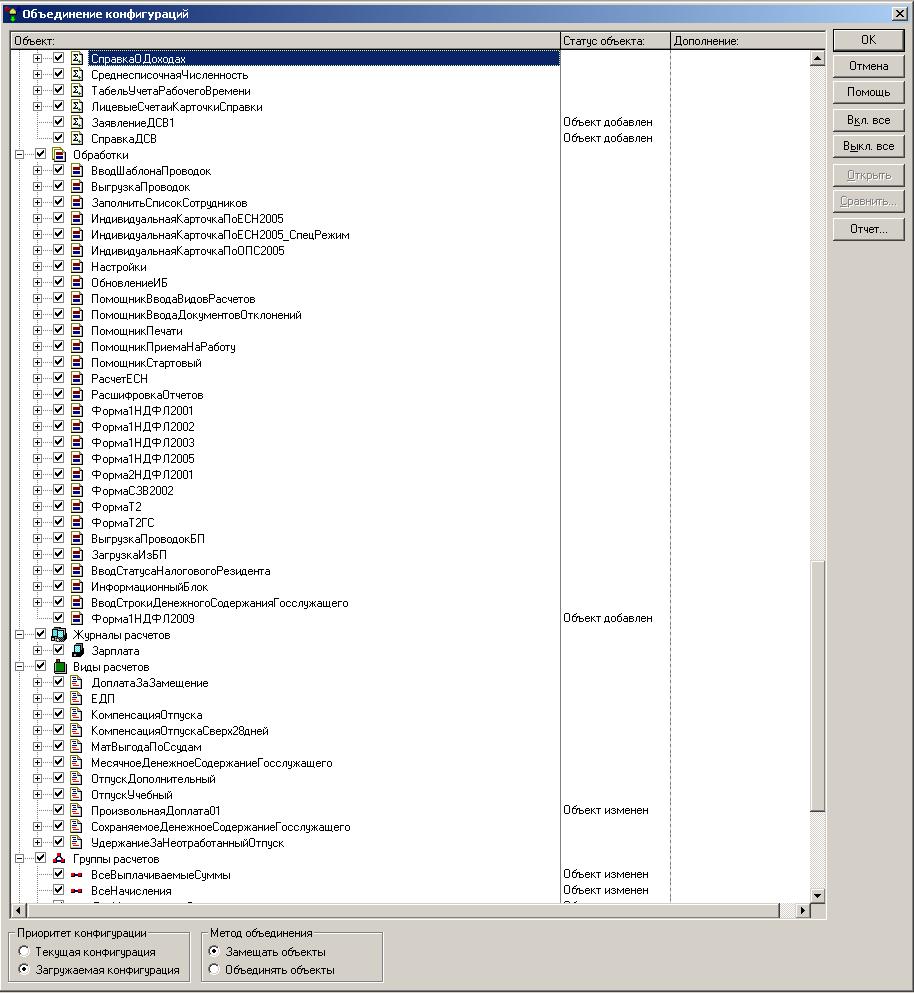Click the ЗаявлениеДСВ1 report icon
914x993 pixels.
click(77, 122)
